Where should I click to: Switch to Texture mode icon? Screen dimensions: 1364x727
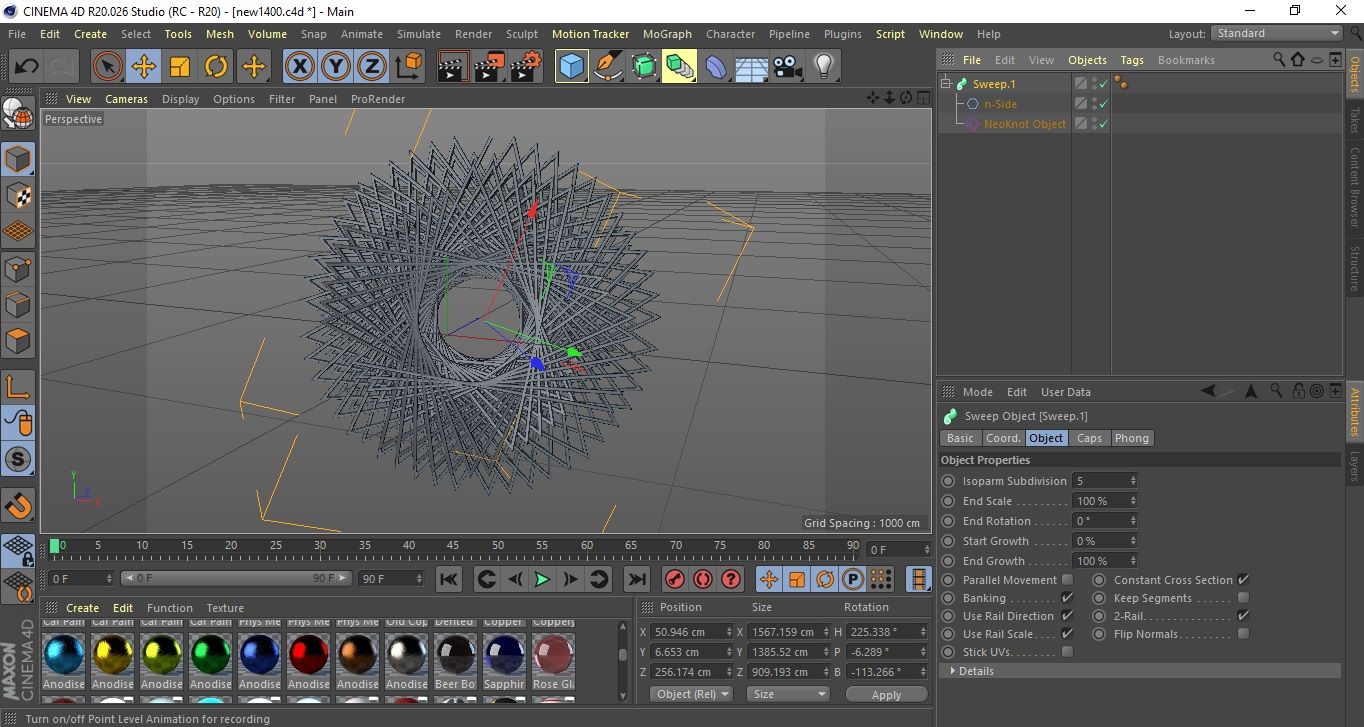[x=19, y=195]
